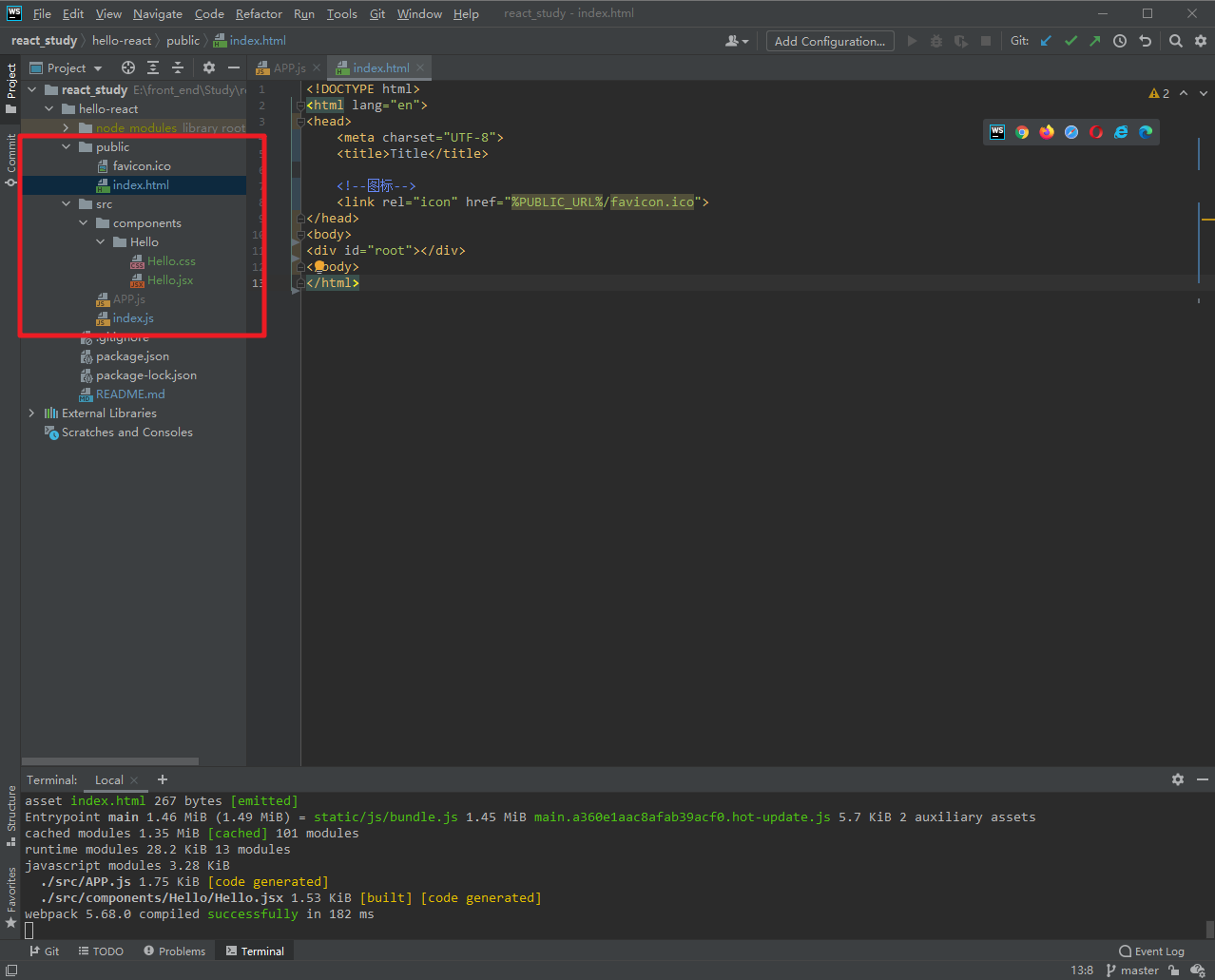Collapse the public folder in Project tree
The height and width of the screenshot is (980, 1215).
[x=65, y=146]
